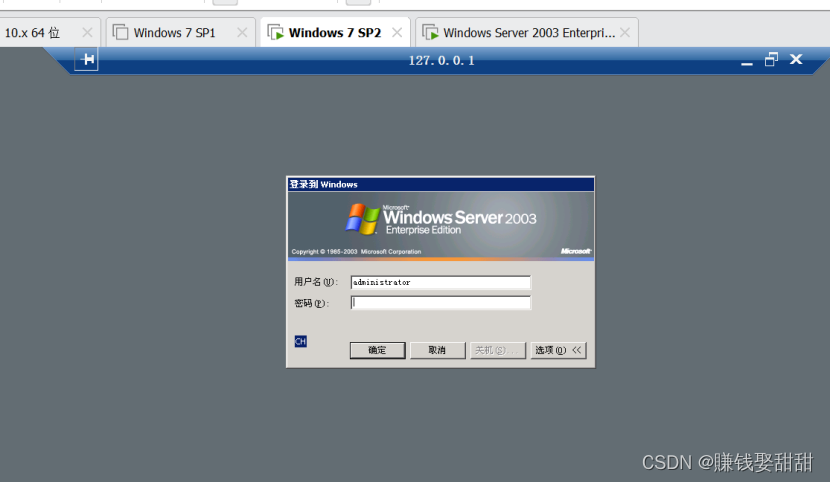Collapse login options with 选项 button
The image size is (830, 483).
(x=558, y=350)
